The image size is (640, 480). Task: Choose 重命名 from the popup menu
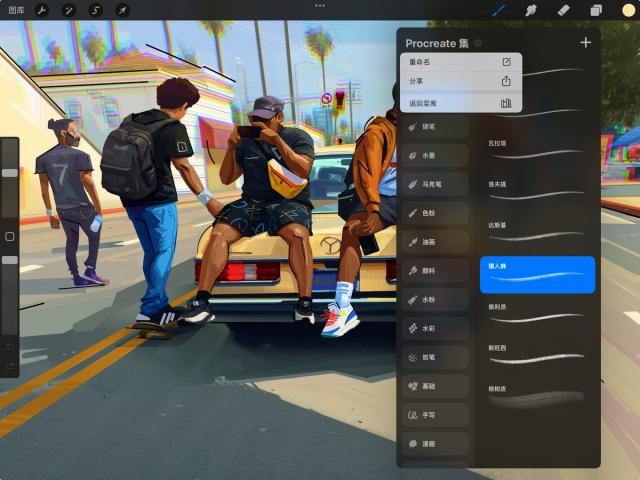tap(461, 62)
